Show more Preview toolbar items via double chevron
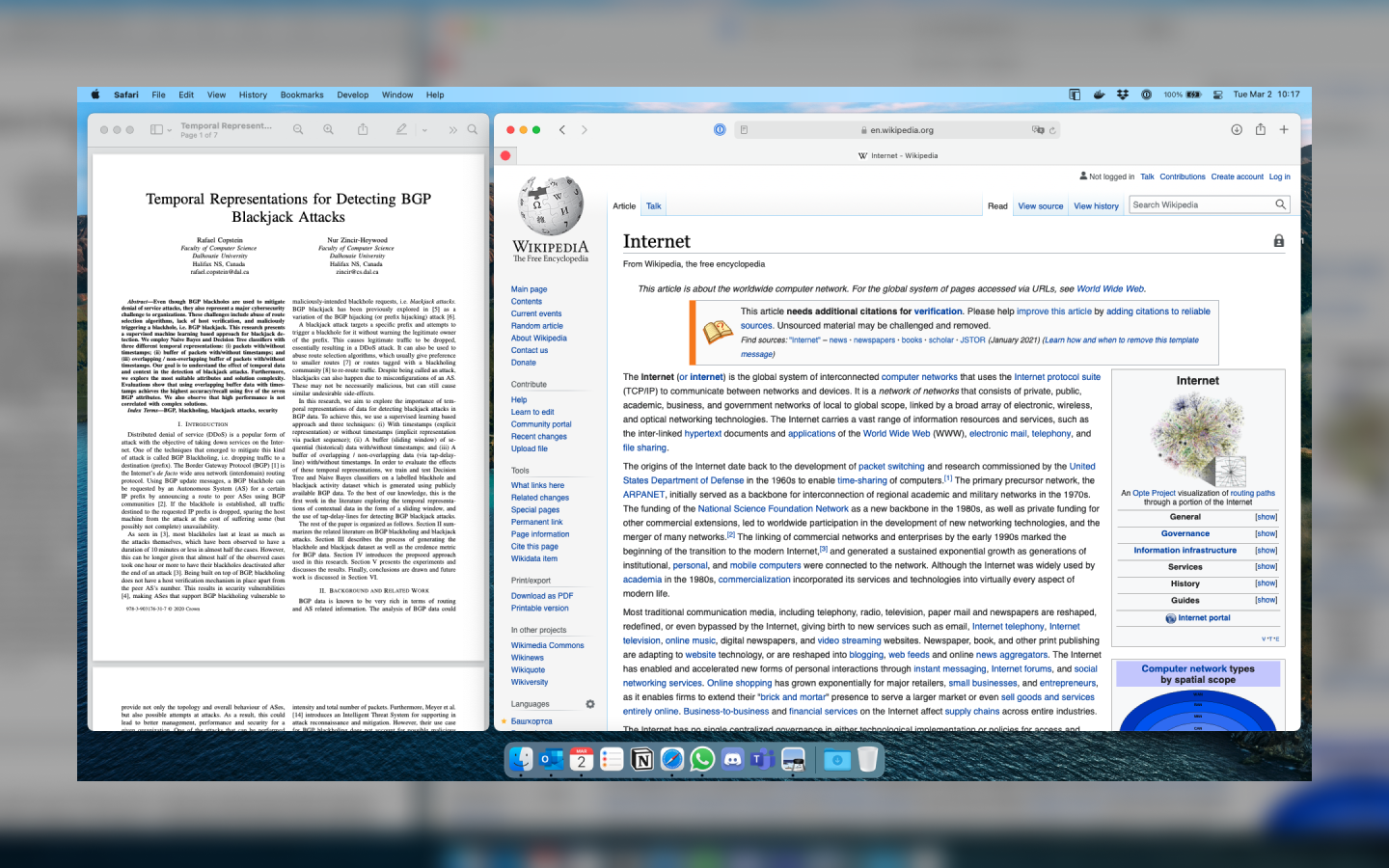 tap(452, 129)
